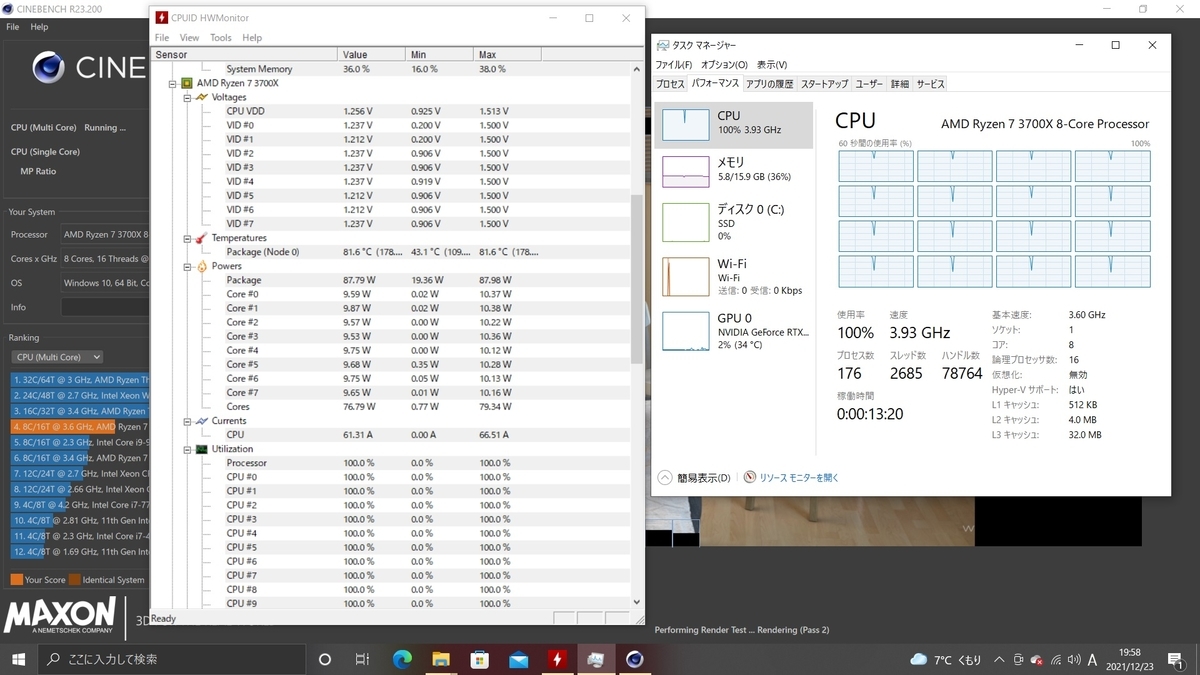The width and height of the screenshot is (1200, 675).
Task: Launch Microsoft Edge from taskbar
Action: 402,659
